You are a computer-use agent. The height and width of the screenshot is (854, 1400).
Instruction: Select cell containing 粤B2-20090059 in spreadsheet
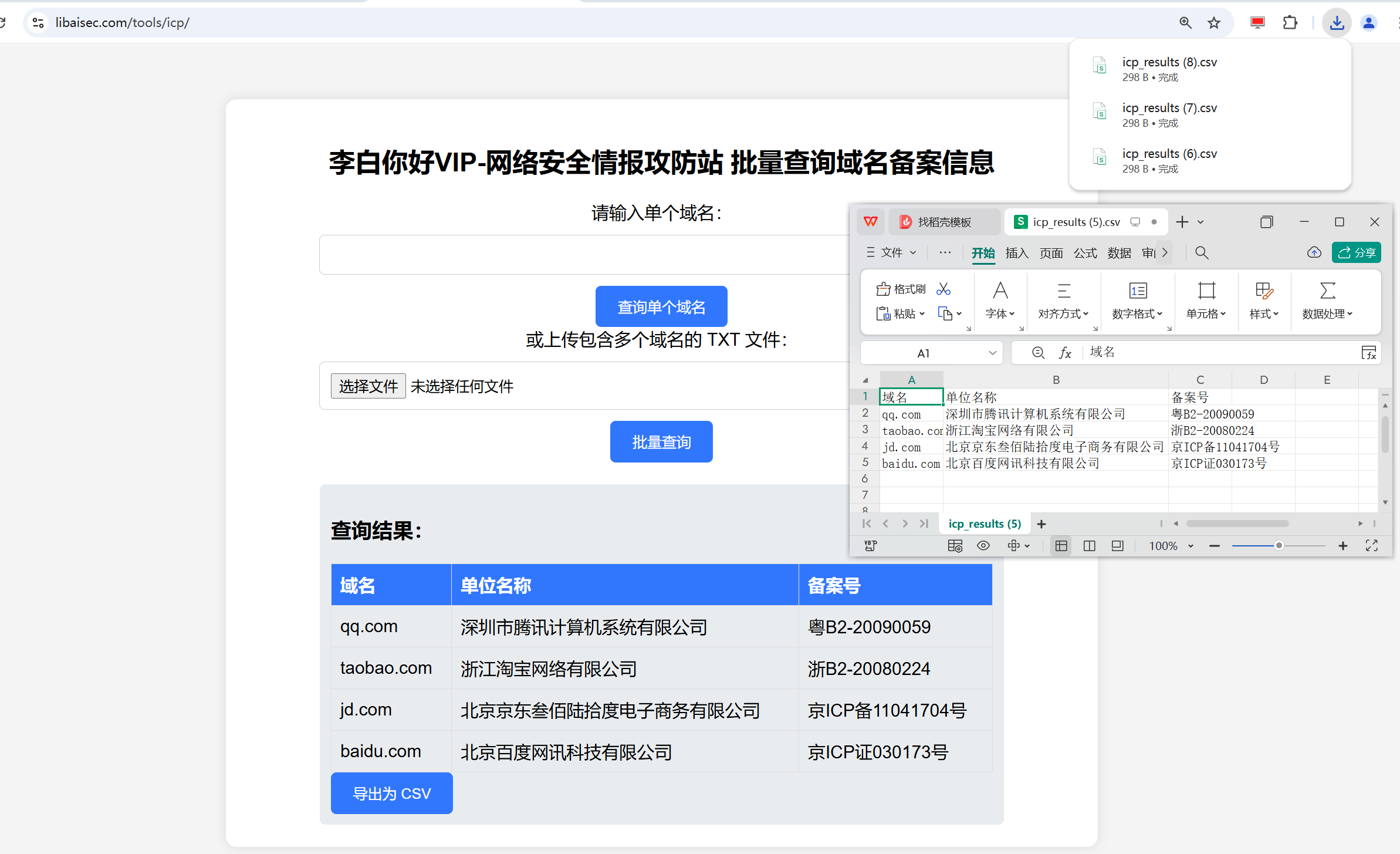(x=1200, y=414)
